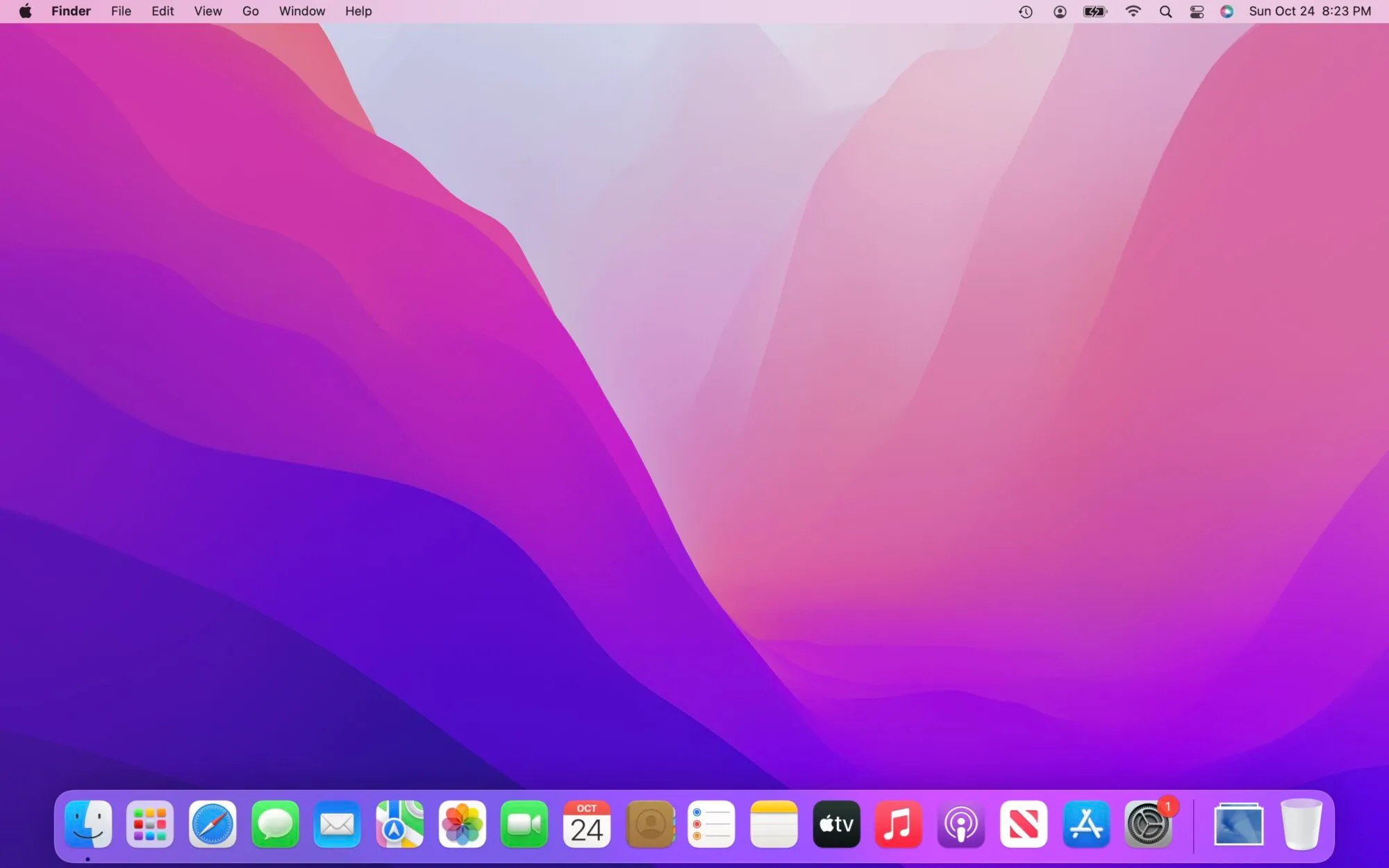Launch the Podcasts app
Screen dimensions: 1389x868
click(960, 825)
